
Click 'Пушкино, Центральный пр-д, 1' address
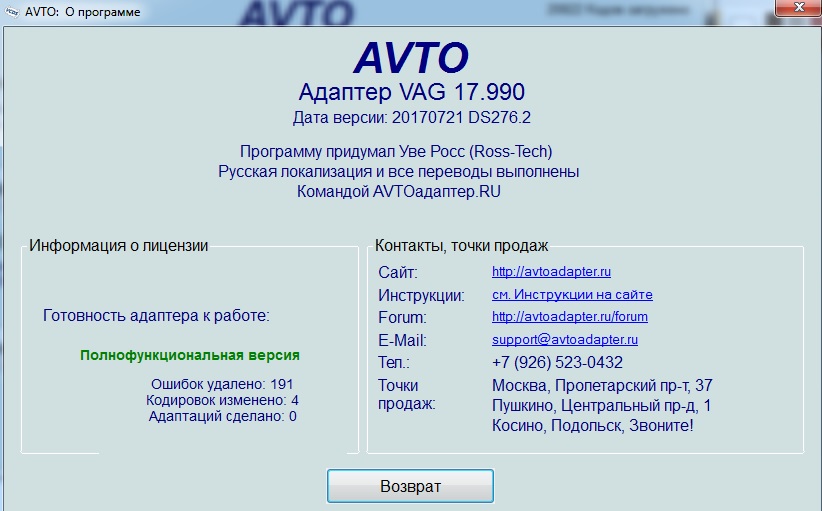point(601,406)
